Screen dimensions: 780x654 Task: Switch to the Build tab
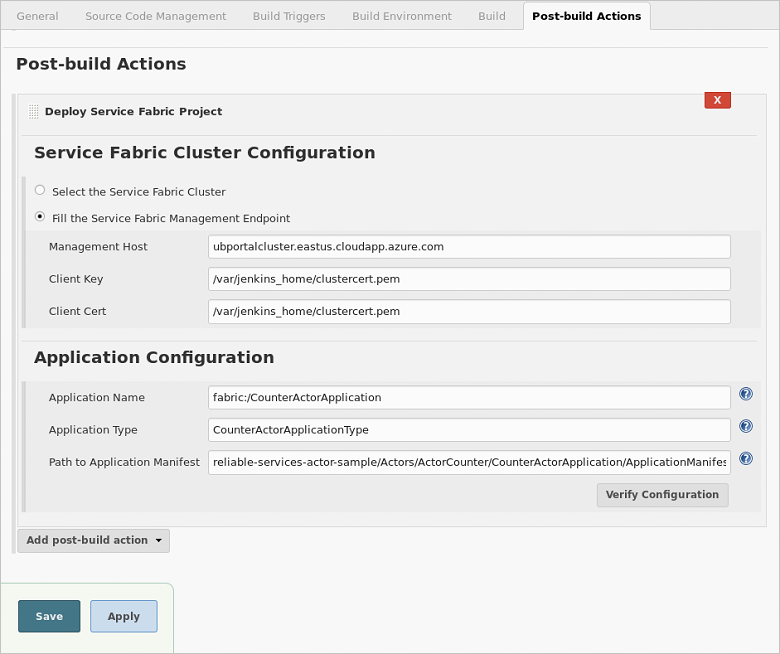(x=491, y=16)
